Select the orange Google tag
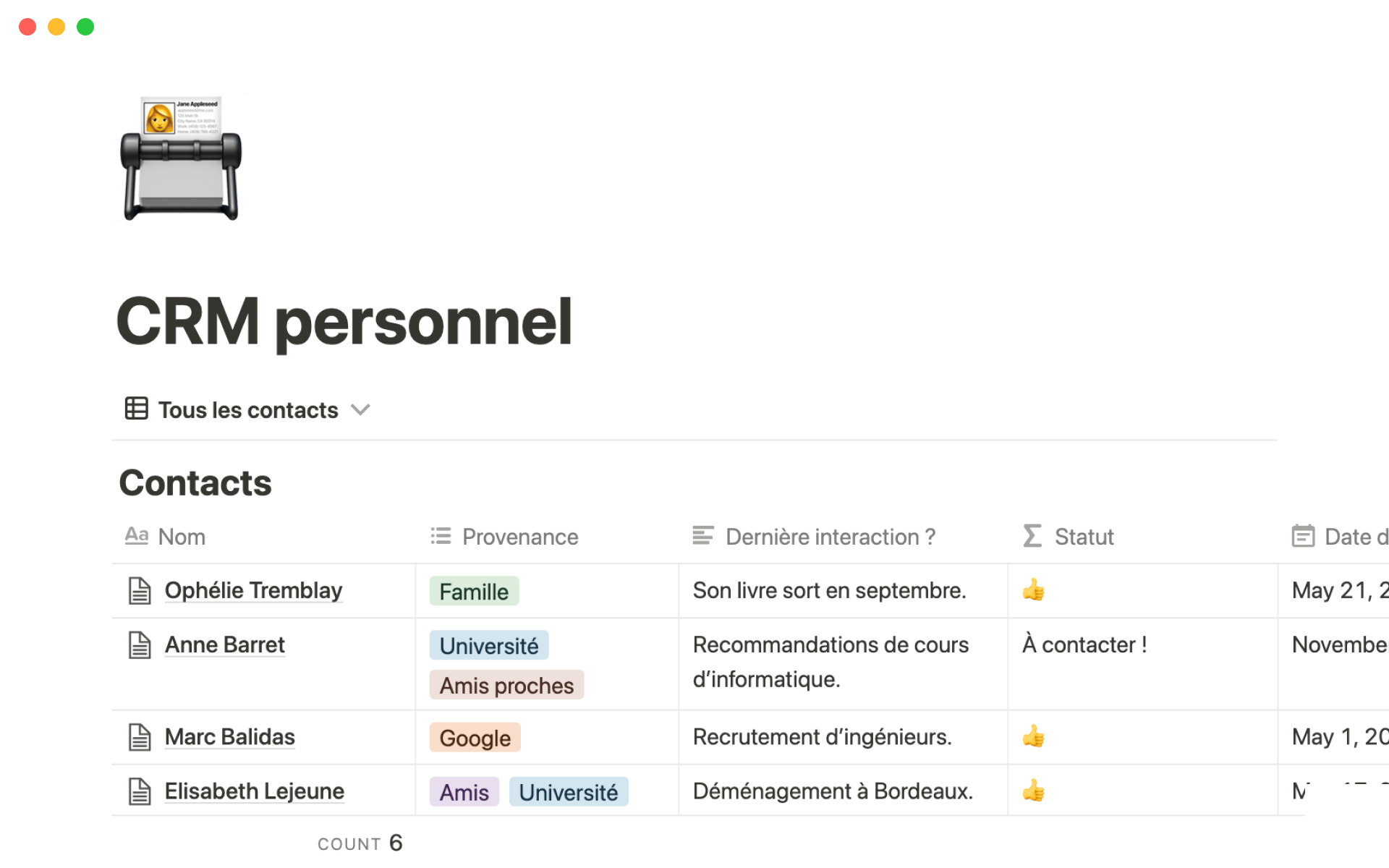1389x868 pixels. click(x=475, y=738)
